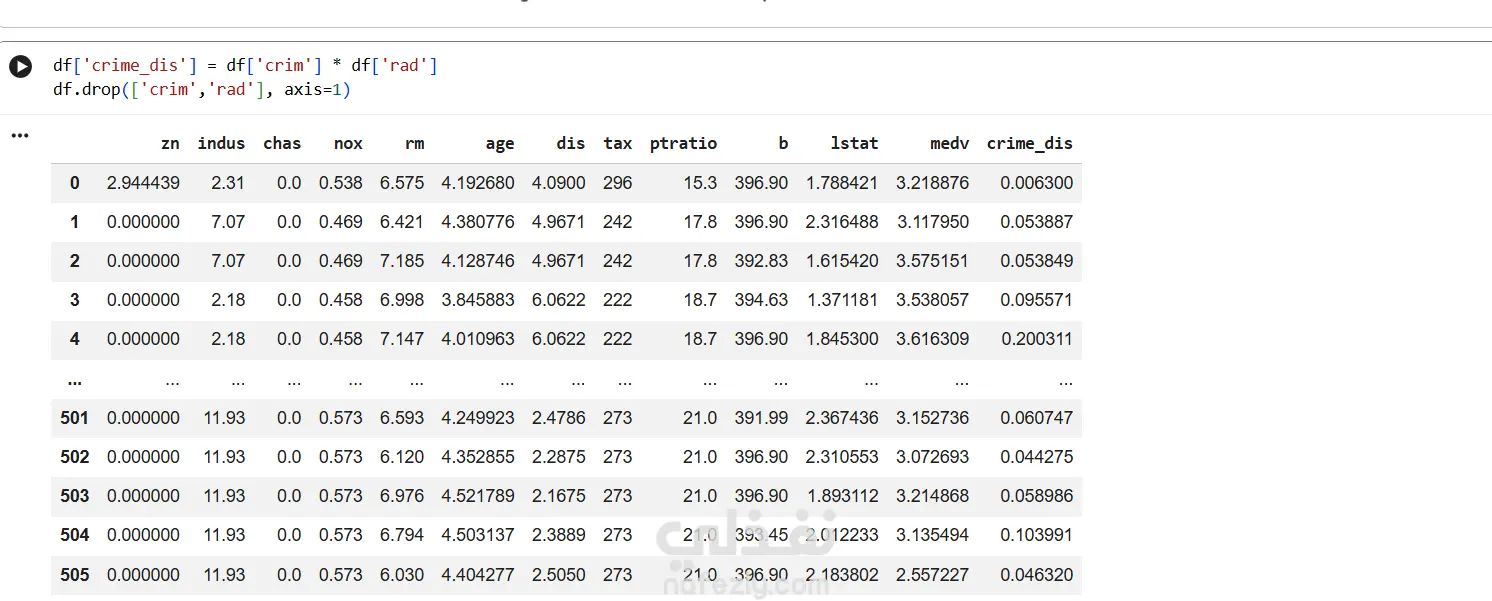Click row index 1
The width and height of the screenshot is (1492, 601).
(x=74, y=222)
